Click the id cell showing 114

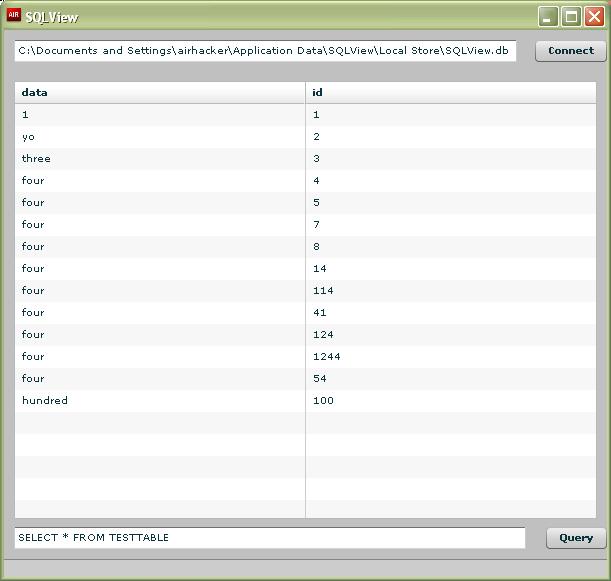click(x=451, y=291)
